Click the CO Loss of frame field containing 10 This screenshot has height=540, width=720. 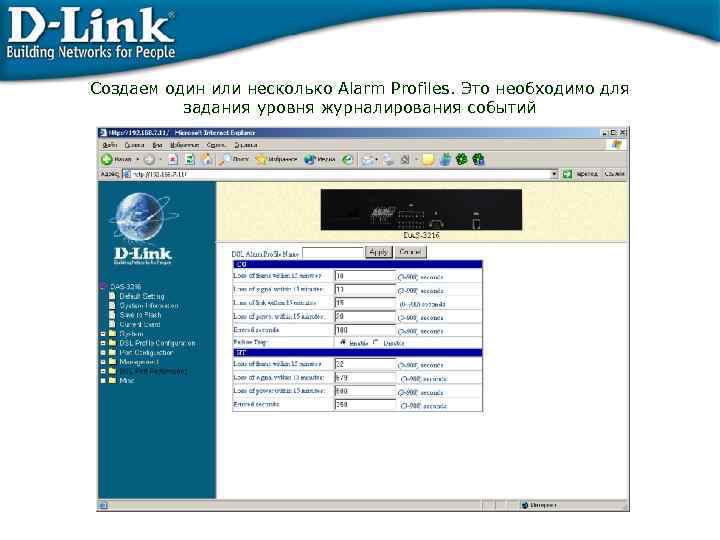click(x=365, y=276)
